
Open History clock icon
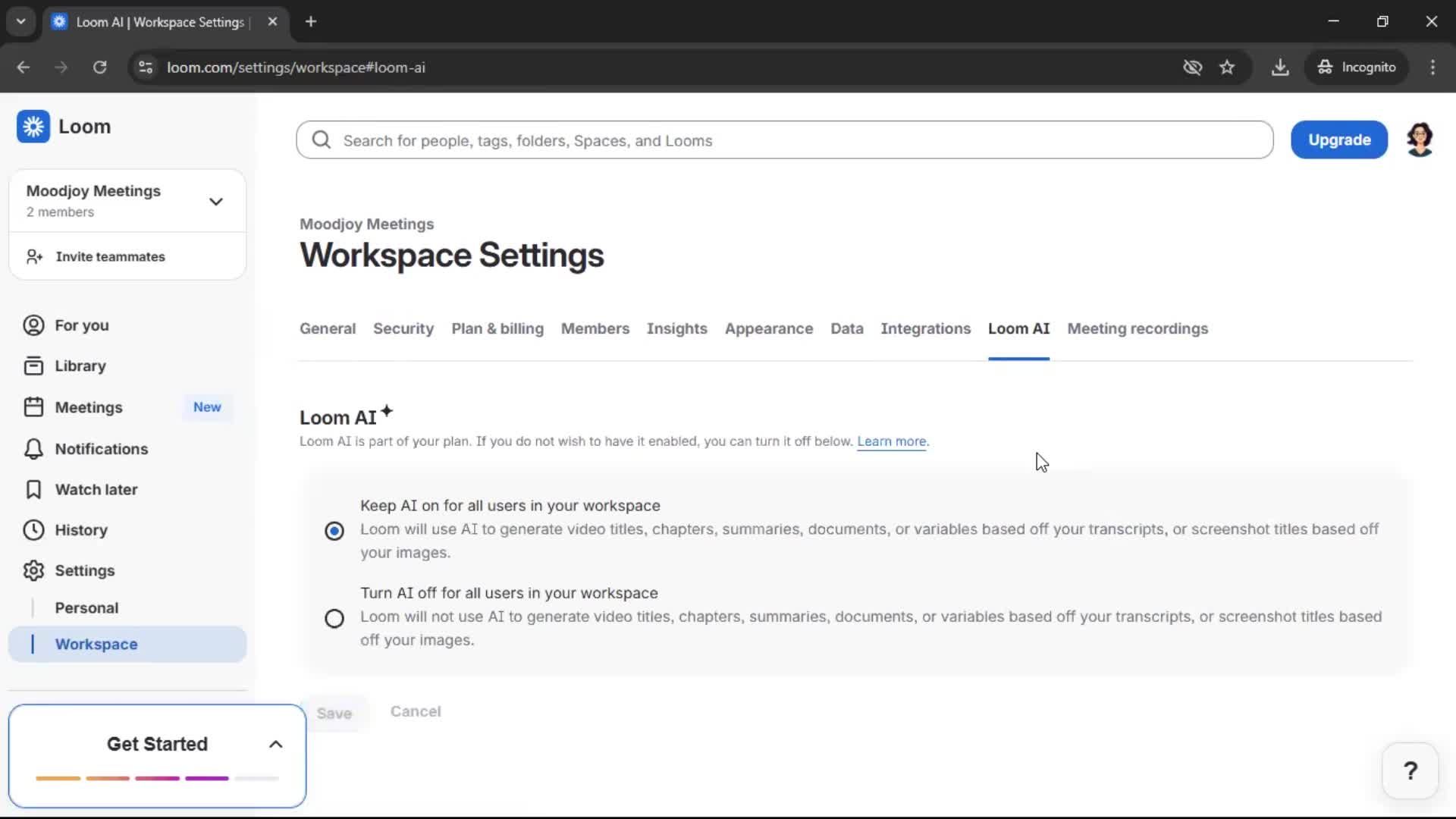click(33, 530)
